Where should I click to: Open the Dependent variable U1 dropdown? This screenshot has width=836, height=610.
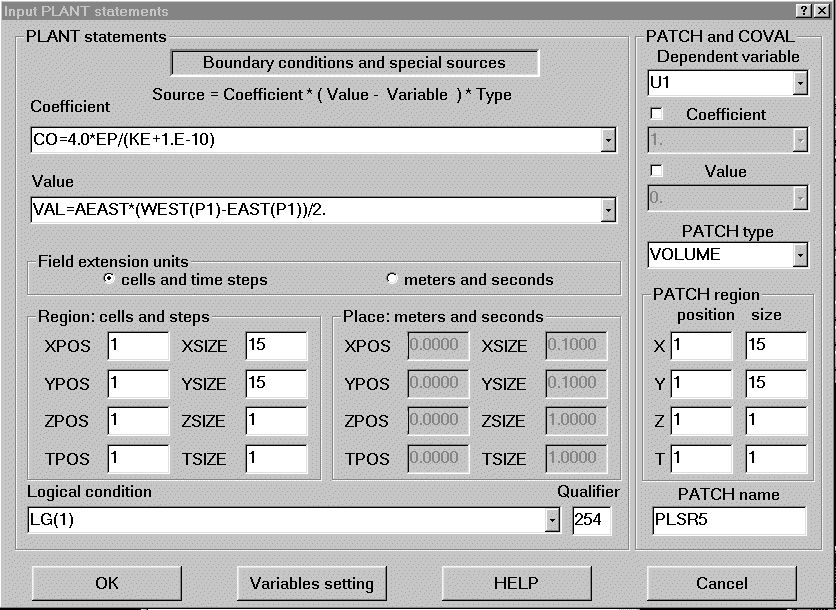tap(799, 84)
